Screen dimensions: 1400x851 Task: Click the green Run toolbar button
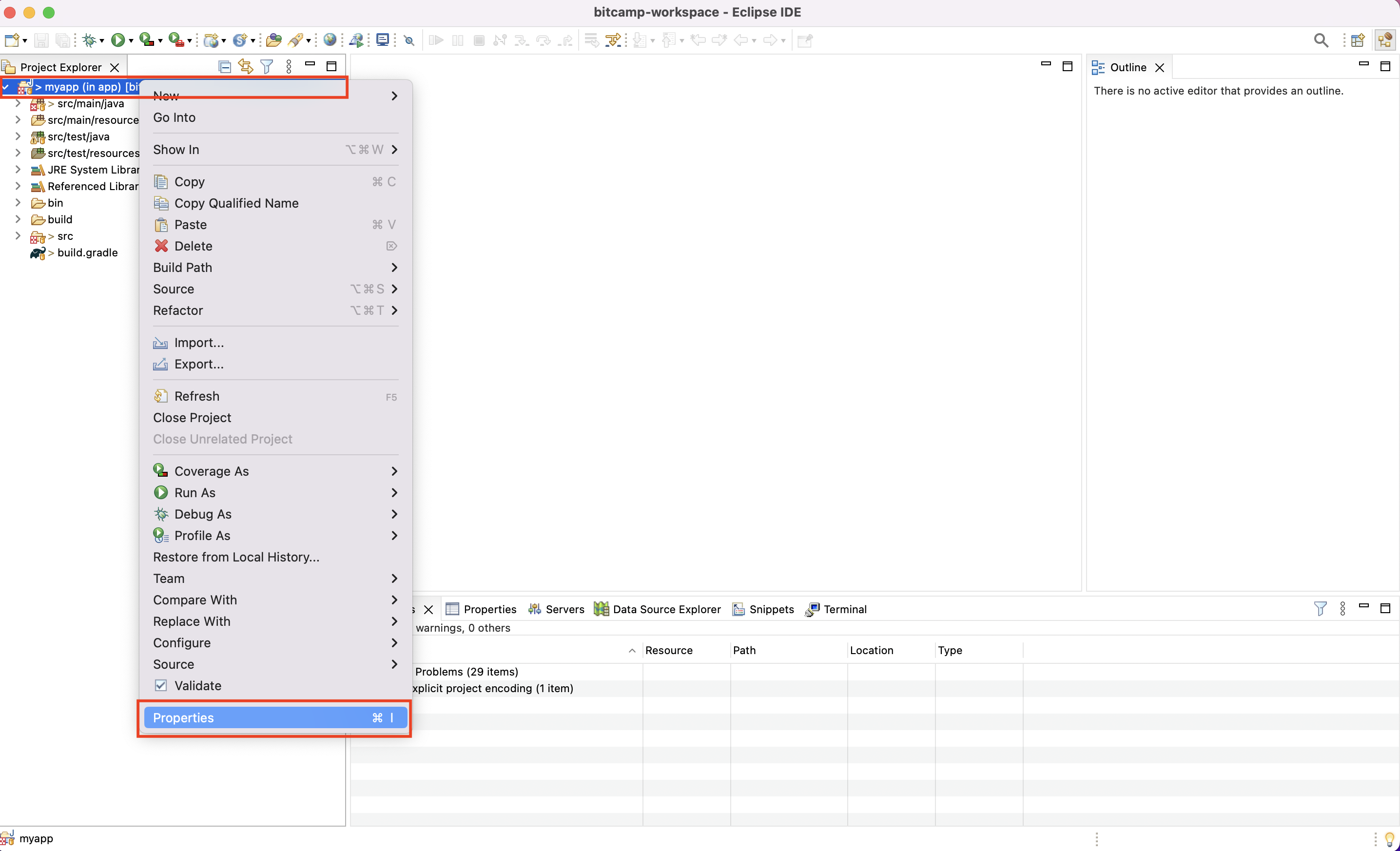[117, 40]
